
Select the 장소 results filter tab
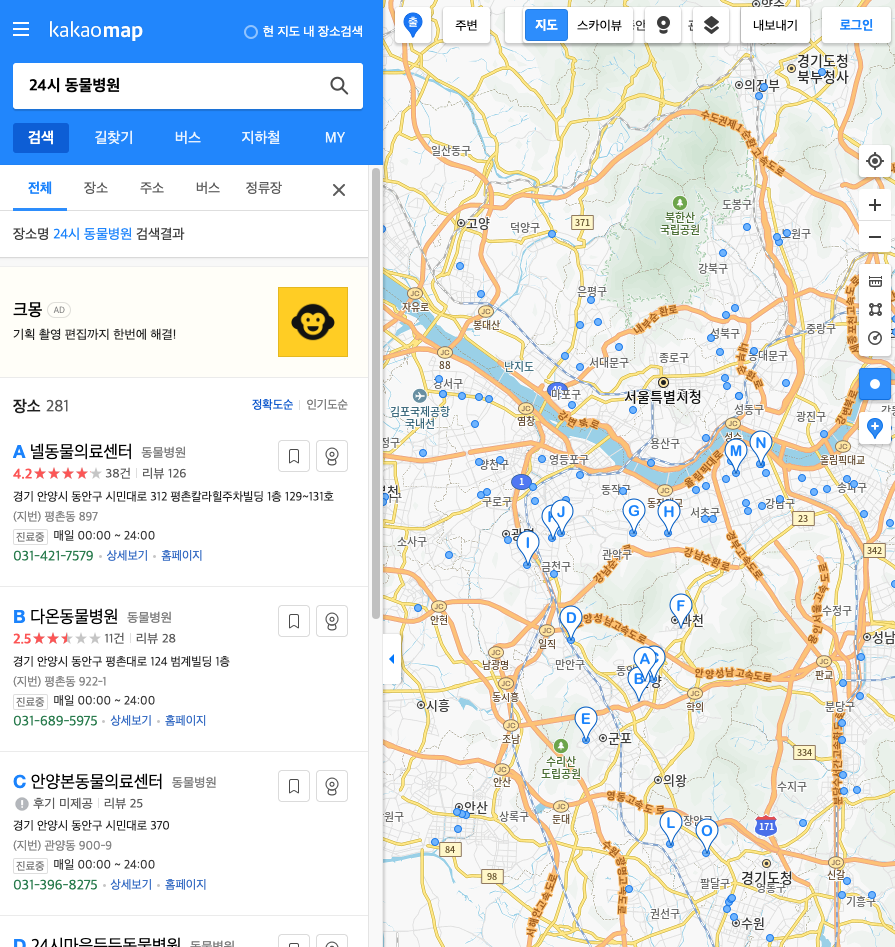(95, 188)
